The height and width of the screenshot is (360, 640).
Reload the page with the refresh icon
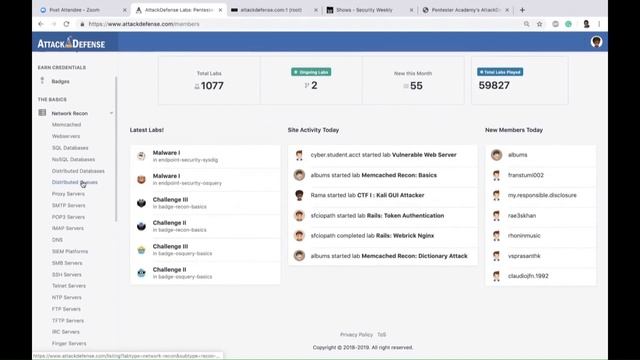pyautogui.click(x=66, y=24)
